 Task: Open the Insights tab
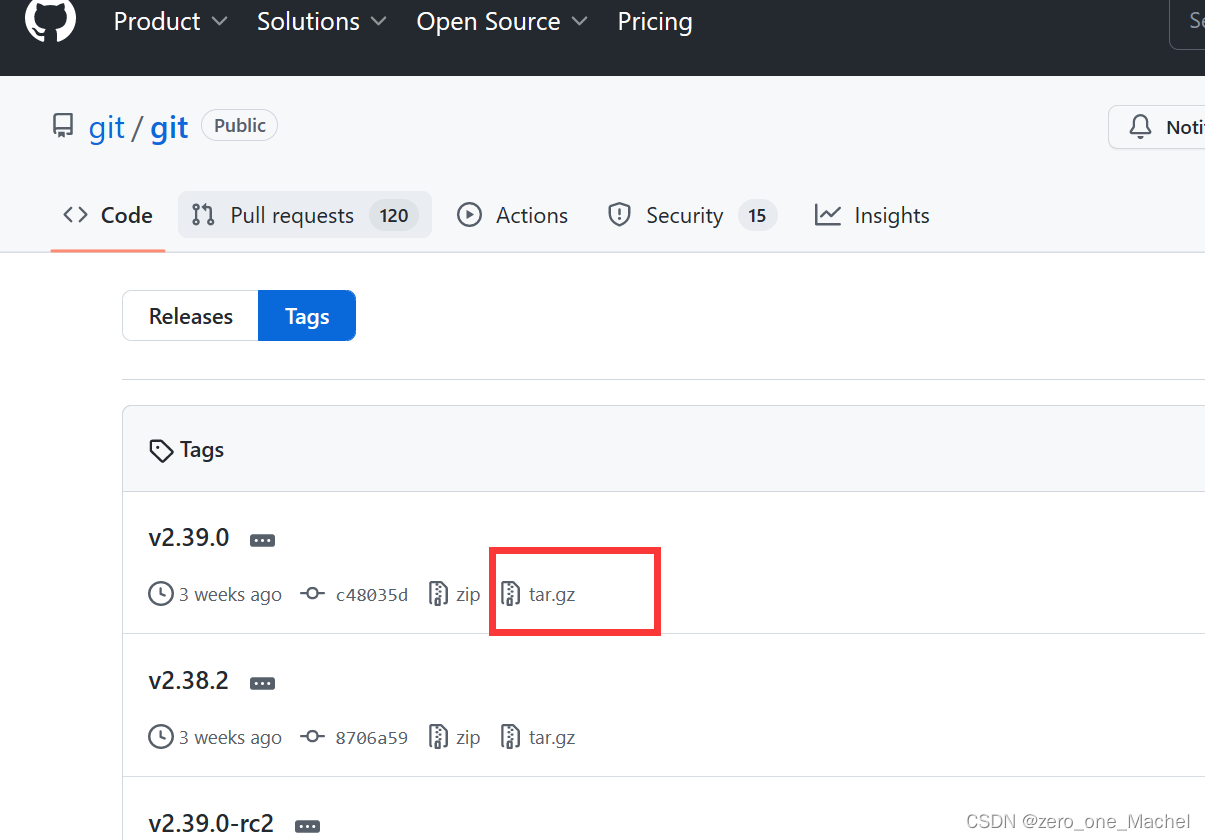[872, 215]
